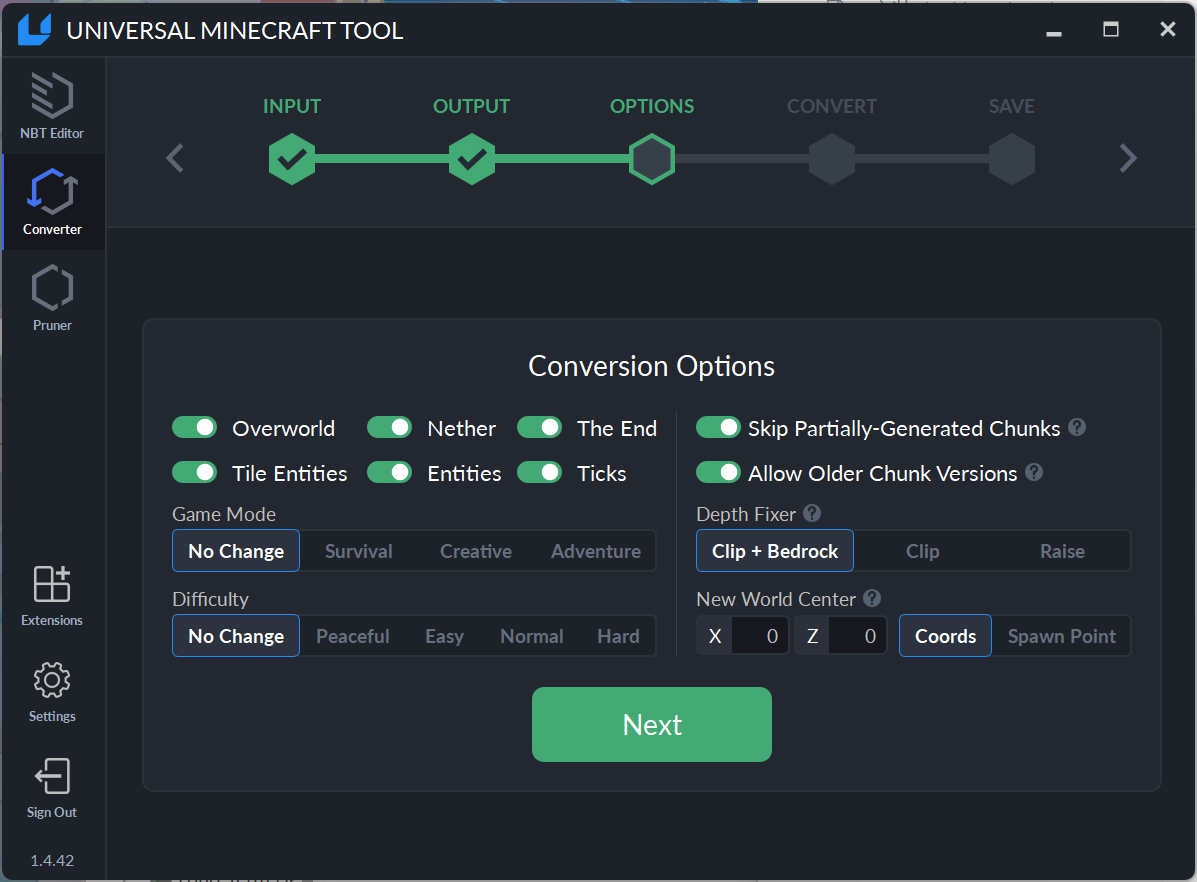This screenshot has width=1197, height=882.
Task: Click the OUTPUT step label
Action: pyautogui.click(x=472, y=106)
